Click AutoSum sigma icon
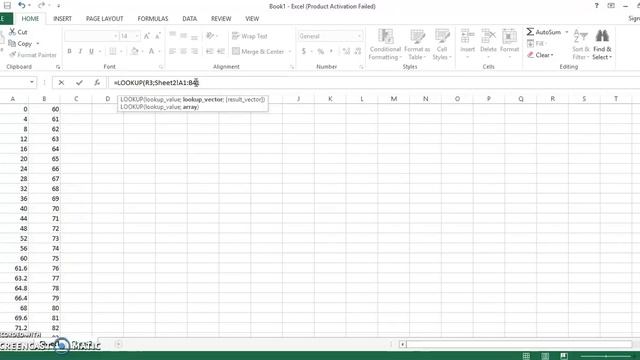Viewport: 640px width, 360px height. (x=530, y=32)
